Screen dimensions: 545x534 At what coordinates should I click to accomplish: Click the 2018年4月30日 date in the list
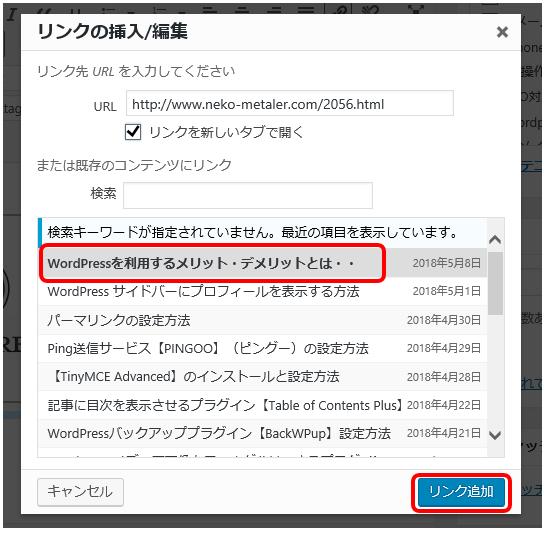tap(444, 320)
